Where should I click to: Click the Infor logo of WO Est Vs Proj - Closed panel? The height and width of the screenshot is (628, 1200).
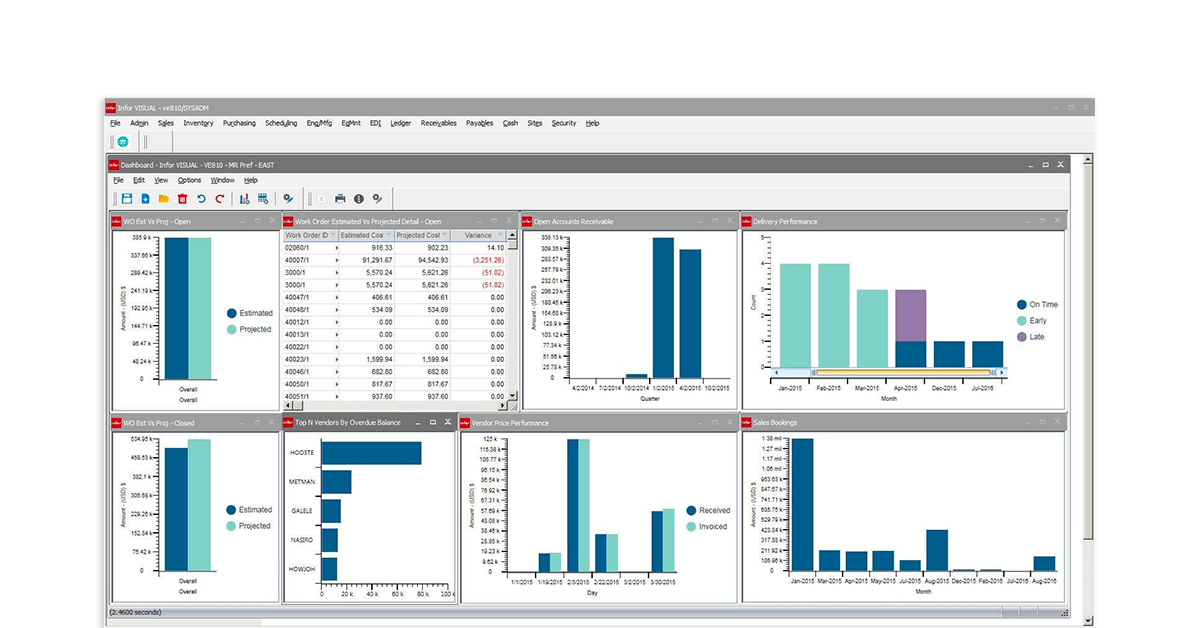tap(116, 423)
